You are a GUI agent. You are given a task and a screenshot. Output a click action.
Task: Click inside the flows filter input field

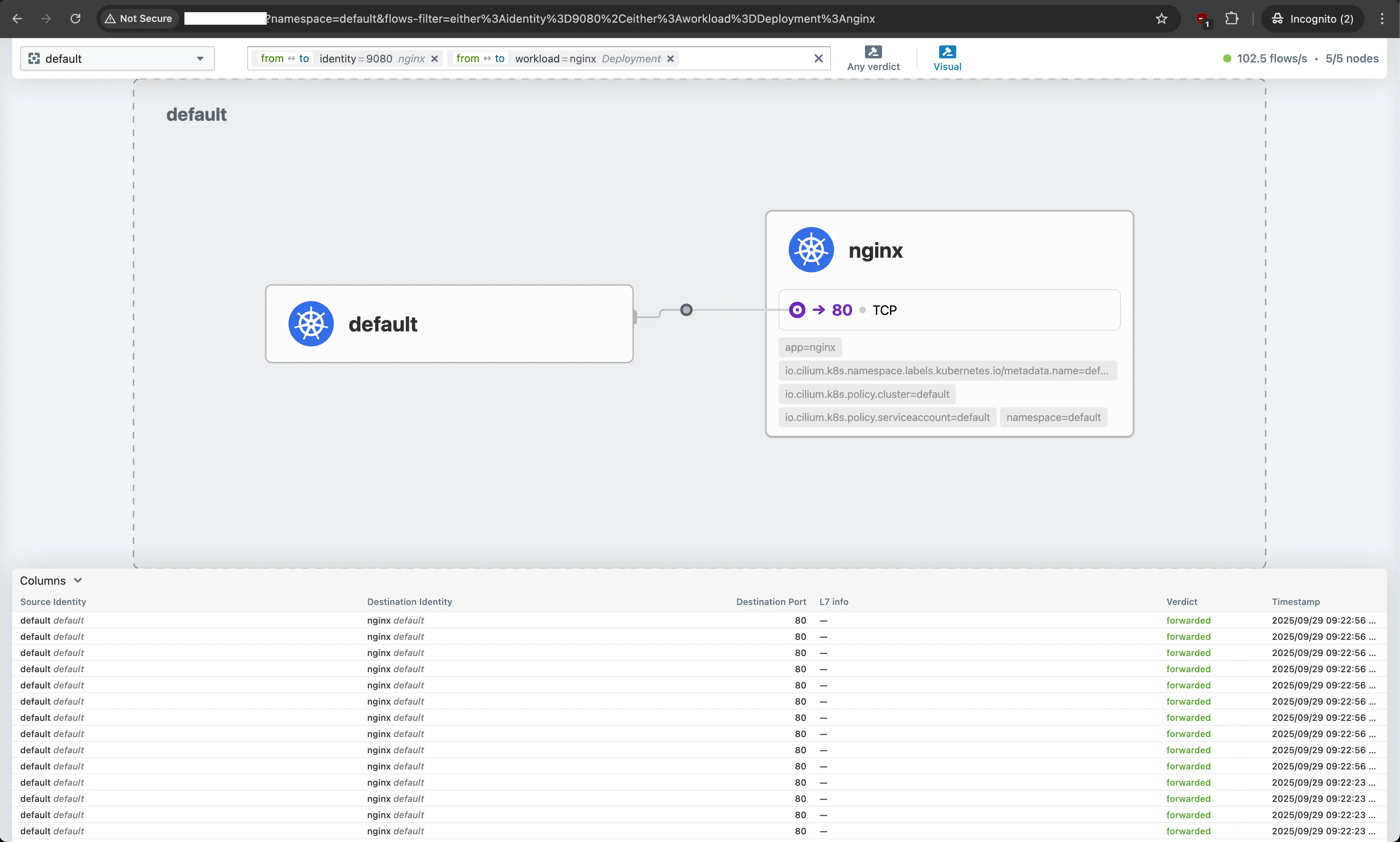click(x=743, y=58)
